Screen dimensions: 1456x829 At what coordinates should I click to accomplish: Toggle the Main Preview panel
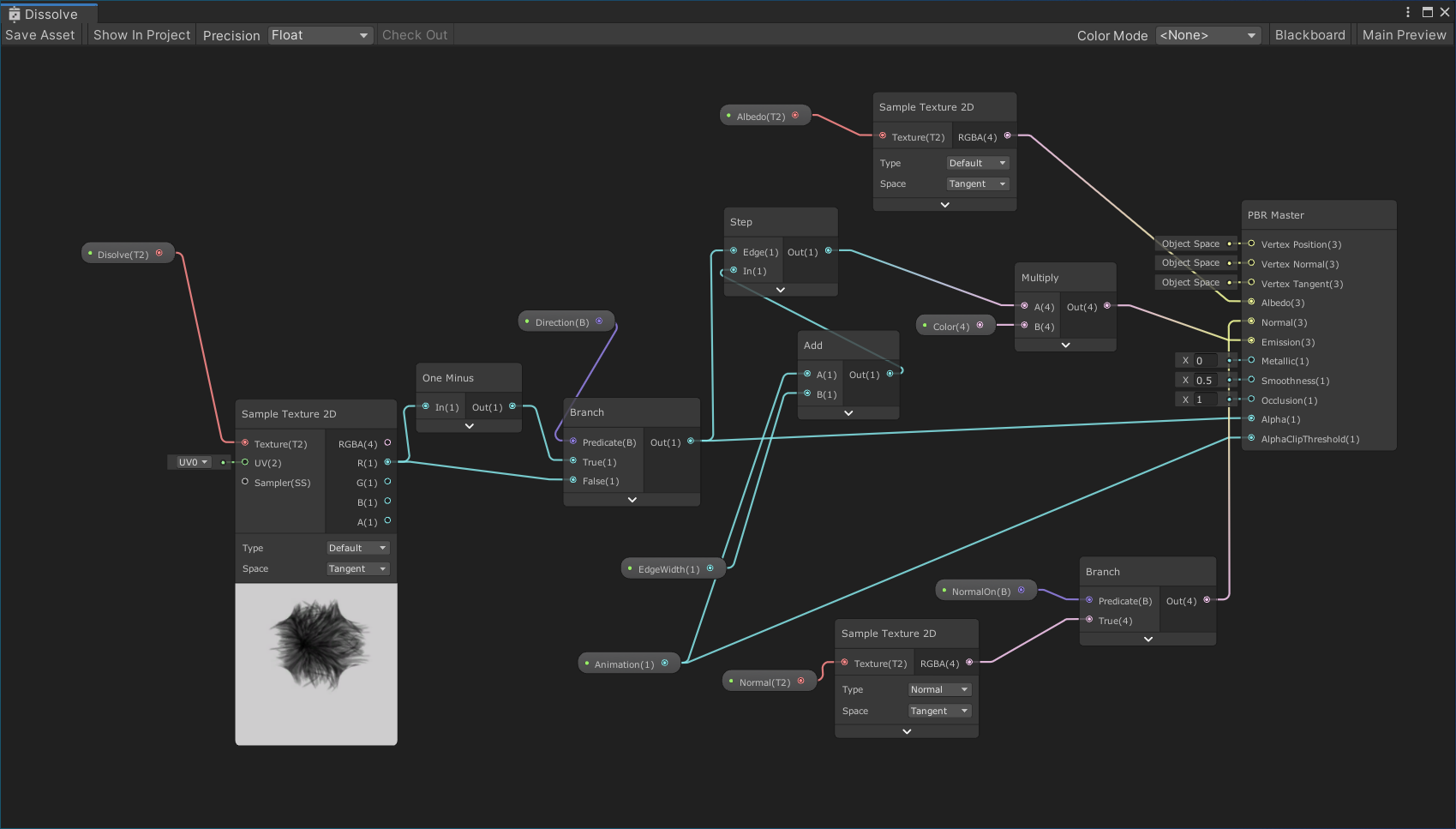[1404, 35]
